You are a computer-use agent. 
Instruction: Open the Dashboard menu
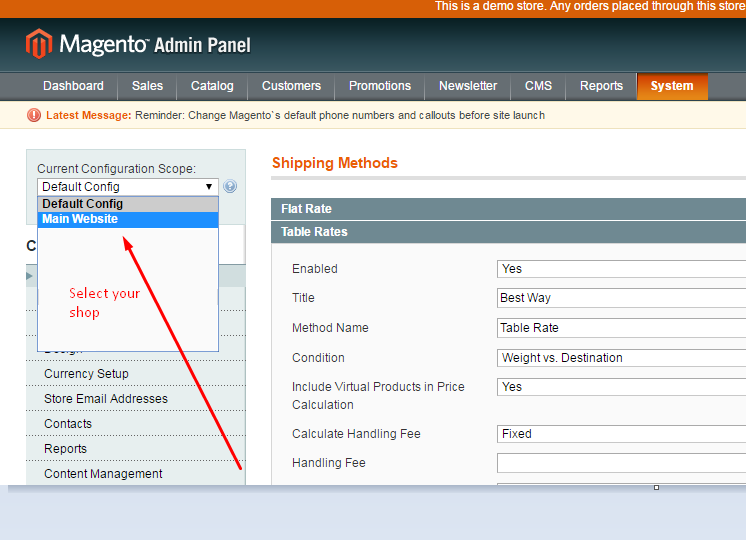click(x=73, y=86)
